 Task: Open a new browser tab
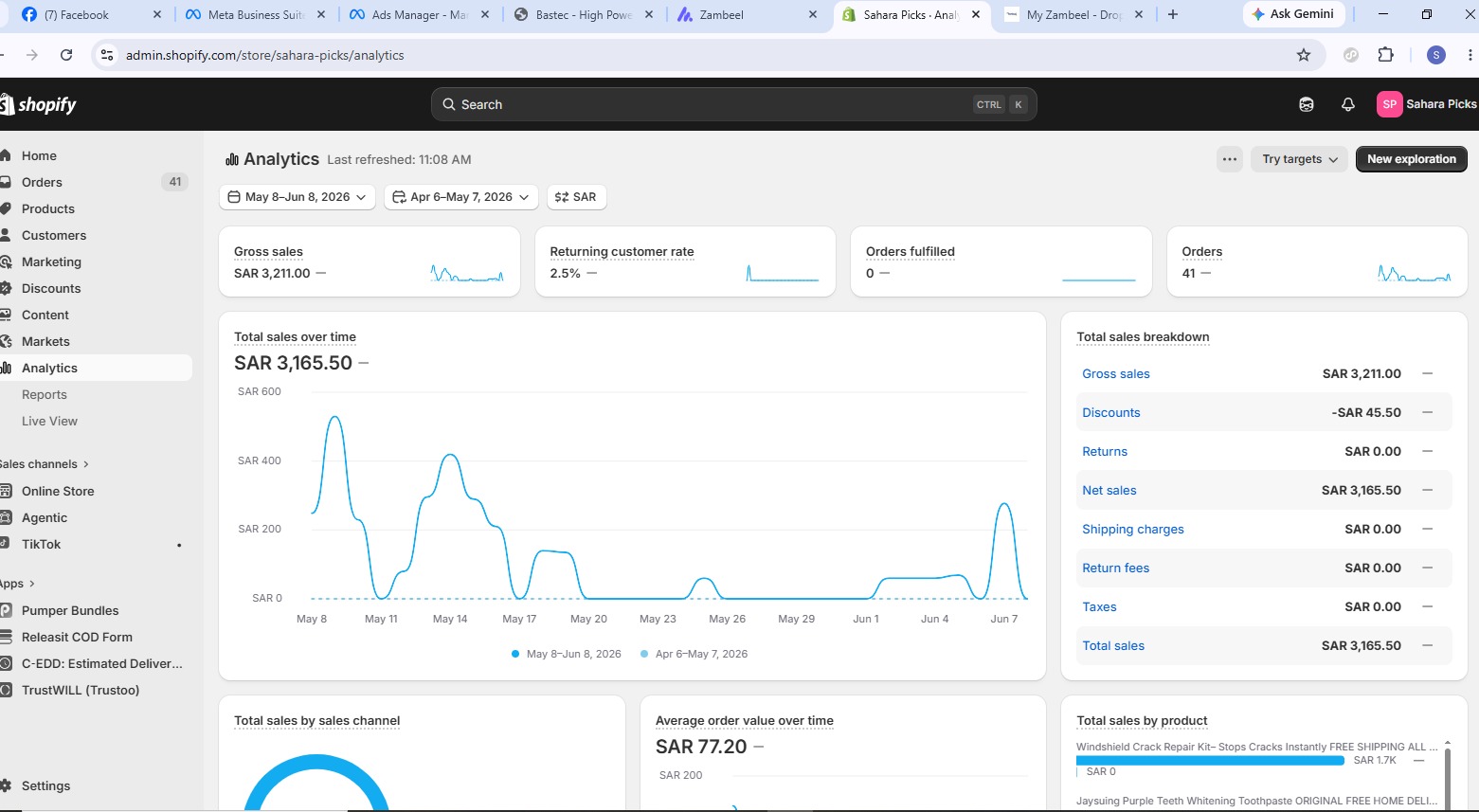point(1173,14)
